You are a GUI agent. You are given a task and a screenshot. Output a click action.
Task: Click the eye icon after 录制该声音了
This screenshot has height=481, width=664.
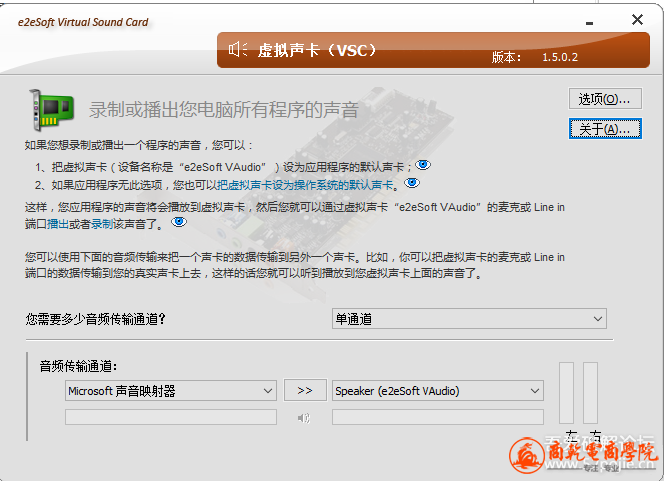179,221
